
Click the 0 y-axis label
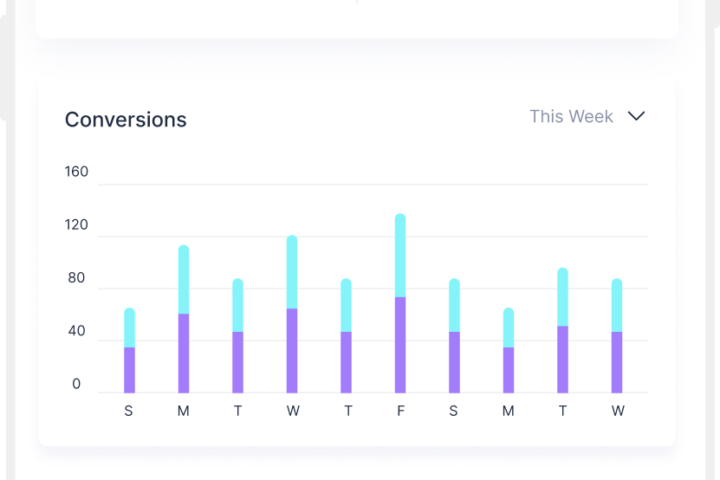coord(76,385)
